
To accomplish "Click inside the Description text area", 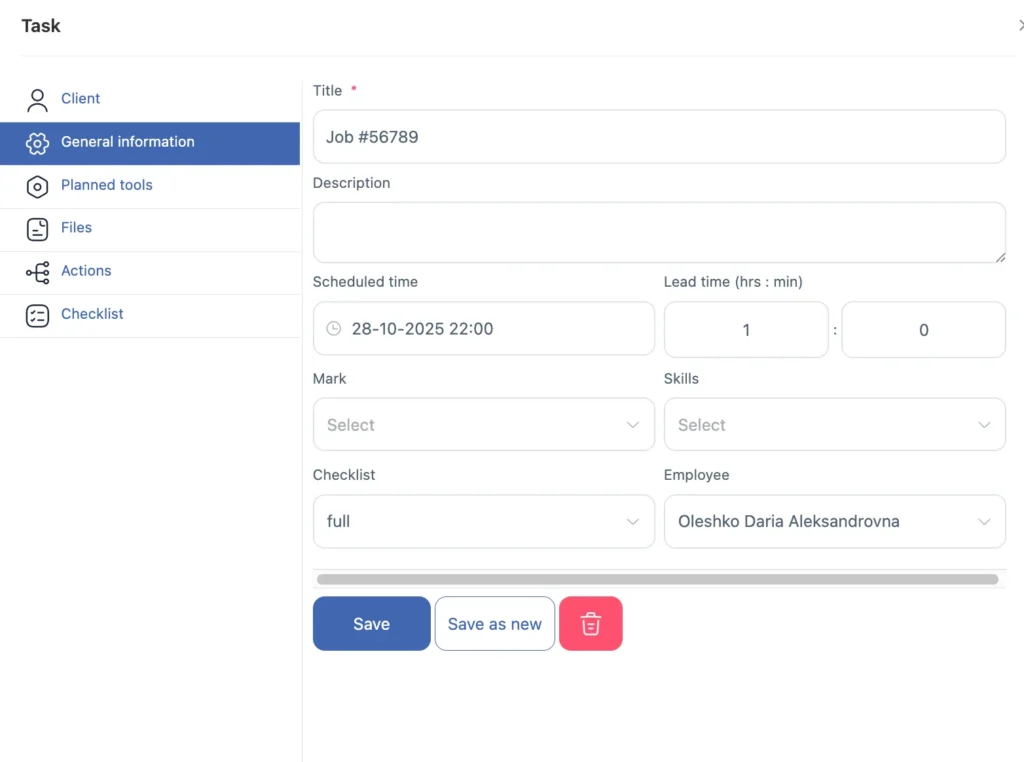I will [659, 232].
